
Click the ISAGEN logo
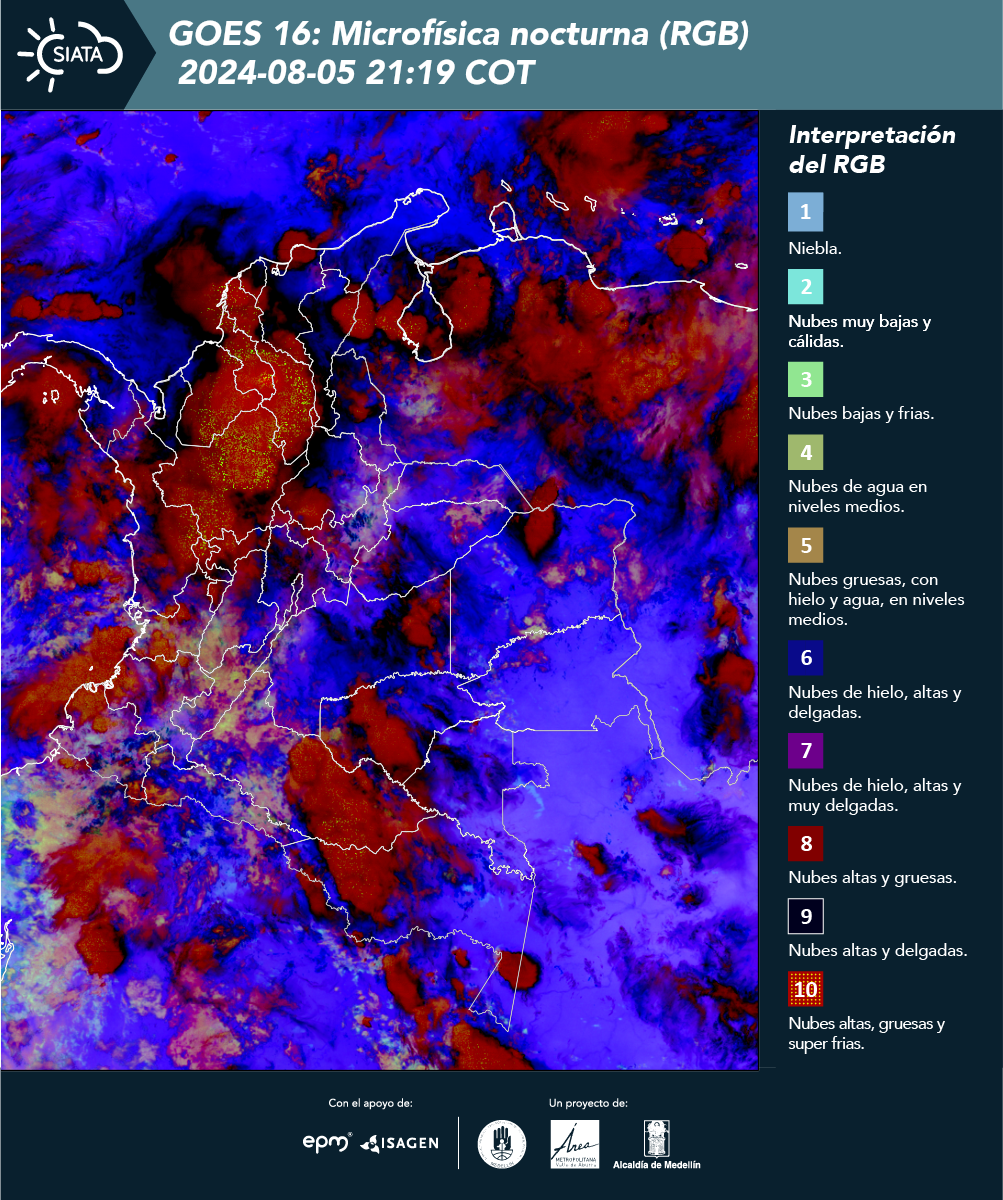[399, 1142]
